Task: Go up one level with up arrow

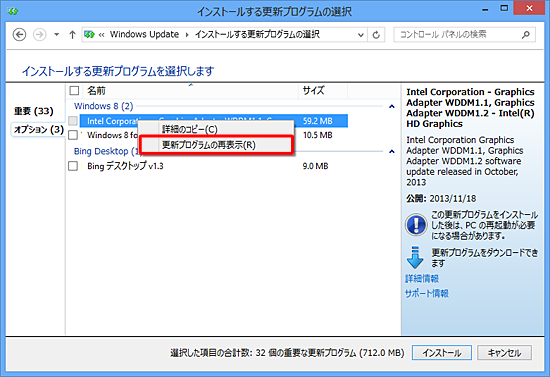Action: [x=72, y=35]
